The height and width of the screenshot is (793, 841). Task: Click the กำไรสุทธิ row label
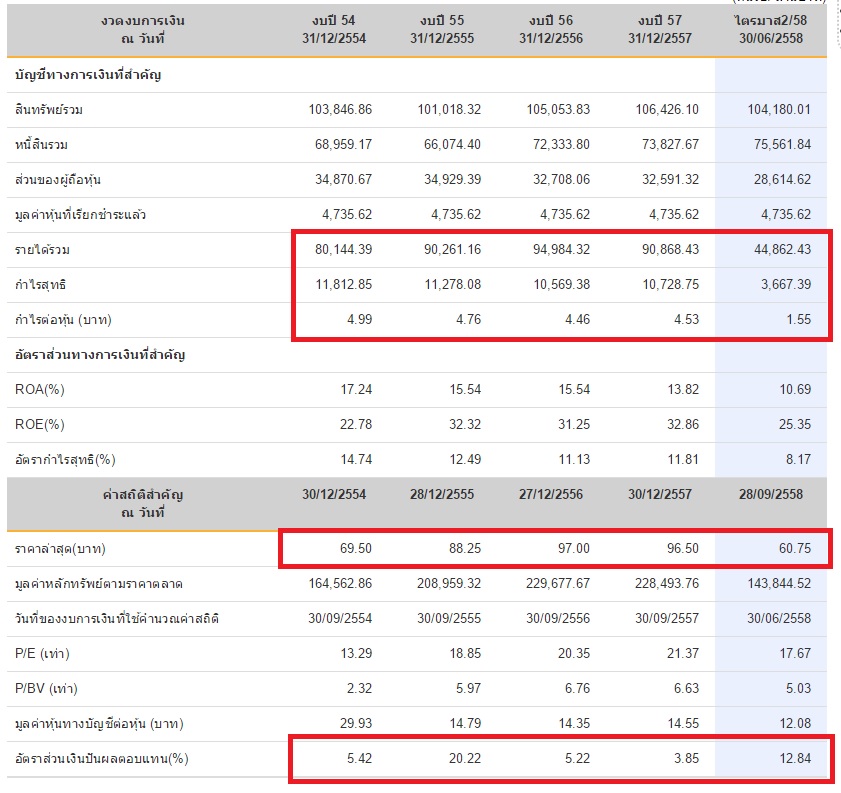[40, 285]
